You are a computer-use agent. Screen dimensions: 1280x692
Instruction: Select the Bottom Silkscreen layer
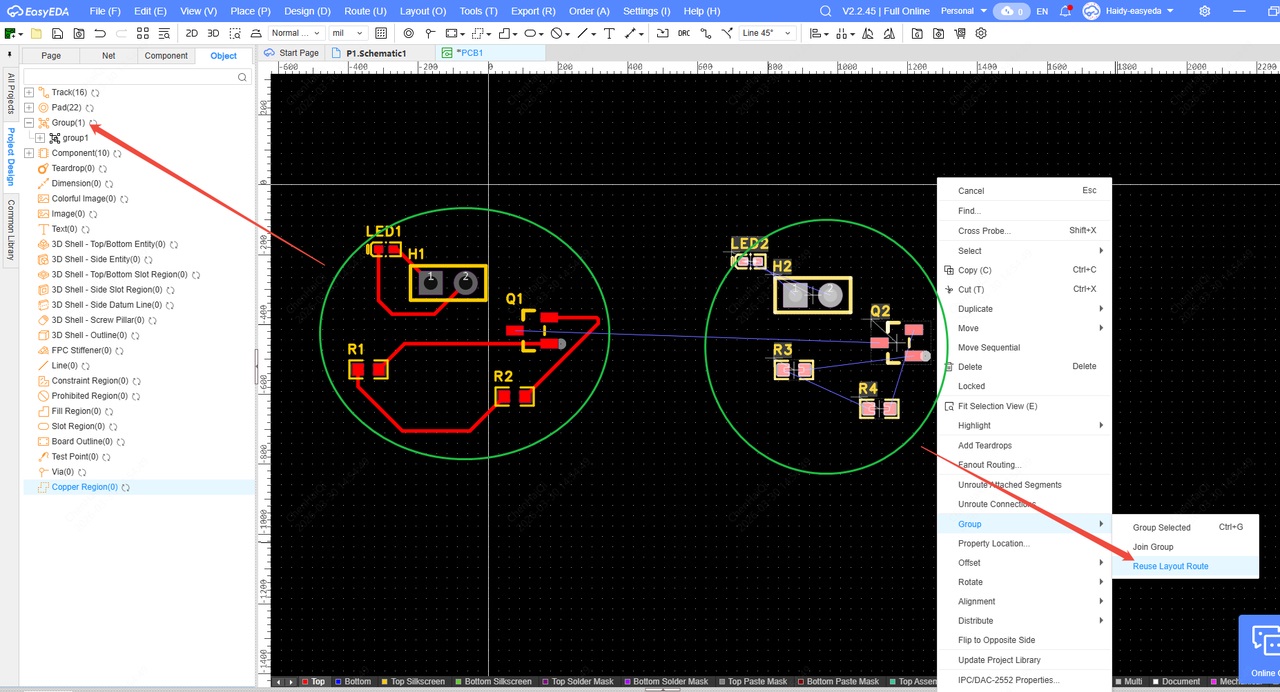[497, 682]
